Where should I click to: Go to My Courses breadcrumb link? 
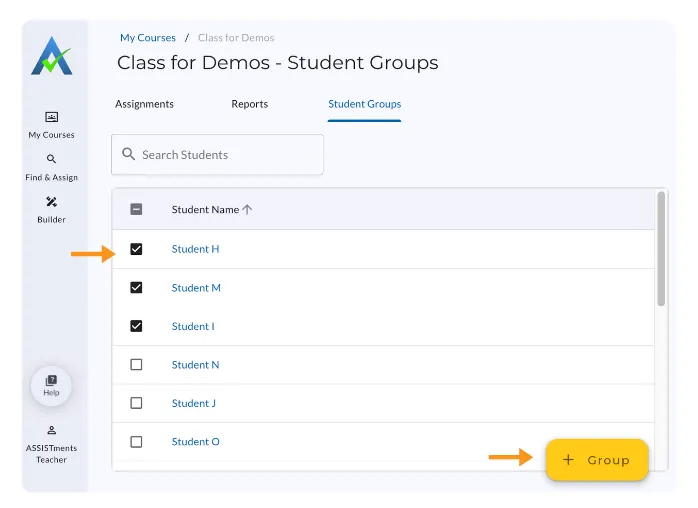tap(148, 38)
